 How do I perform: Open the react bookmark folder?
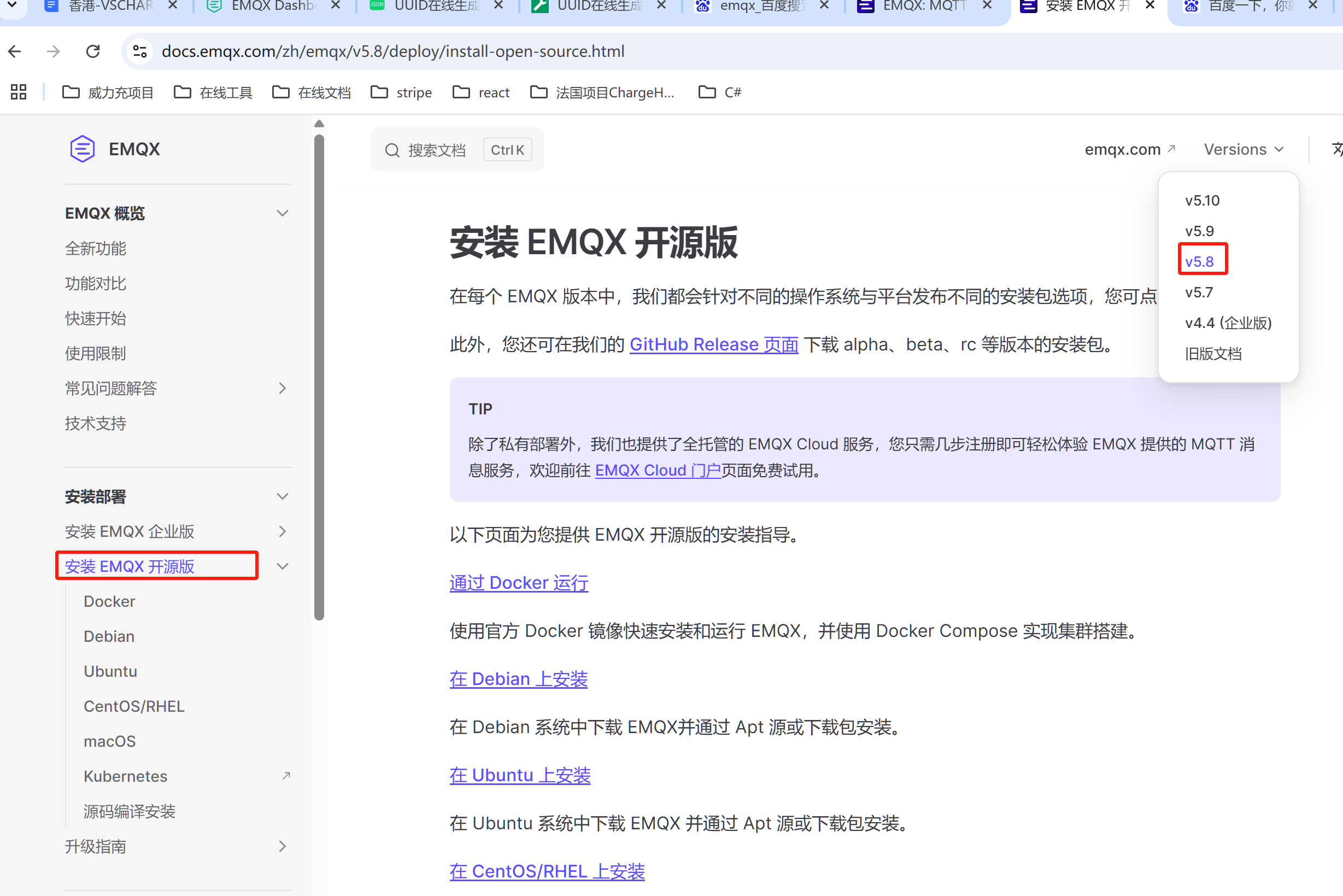click(481, 92)
